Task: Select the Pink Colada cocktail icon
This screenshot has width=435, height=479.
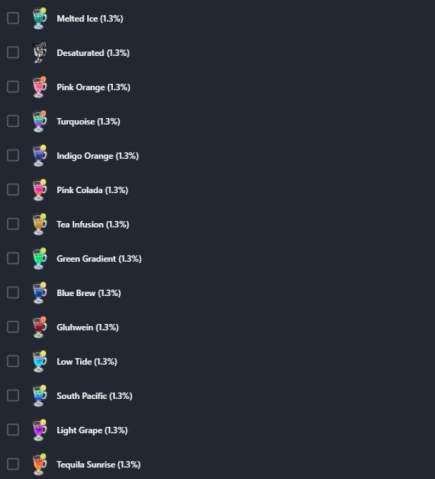Action: [x=39, y=190]
